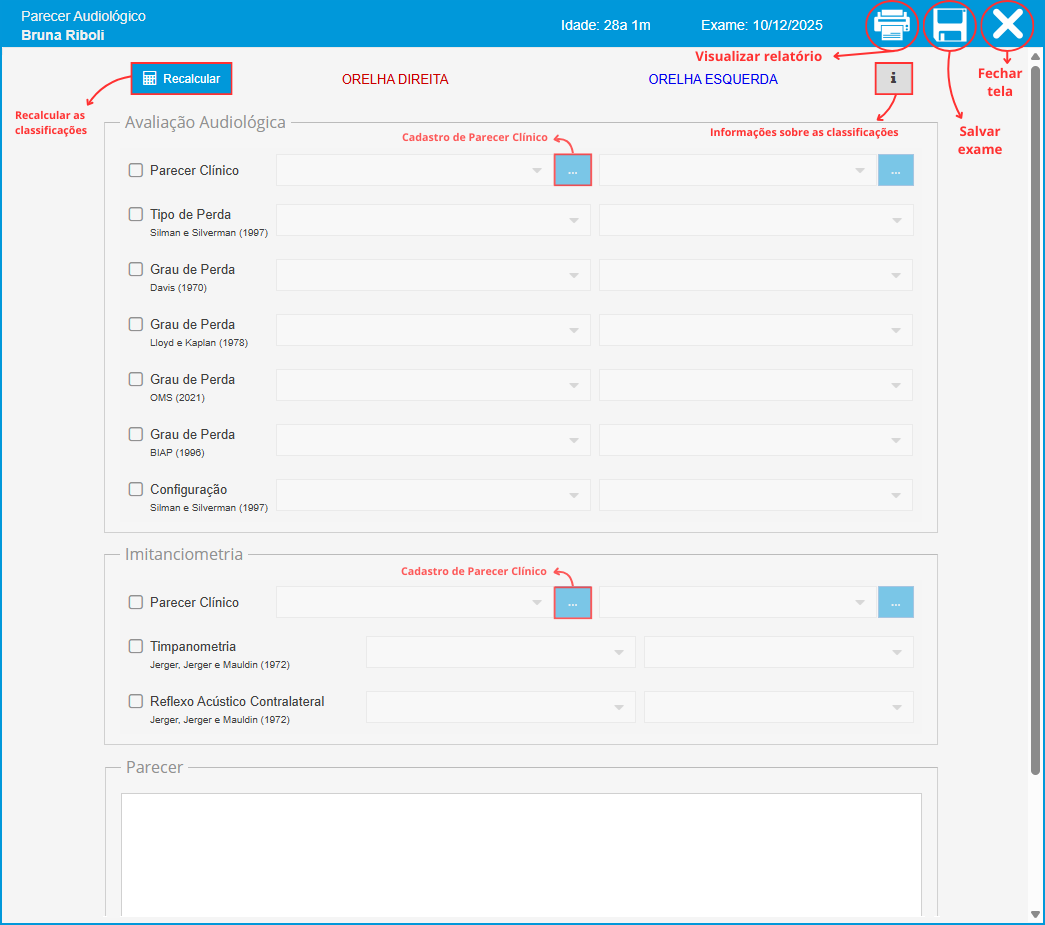The height and width of the screenshot is (925, 1045).
Task: Enable the Tipo de Perda checkbox
Action: (x=136, y=214)
